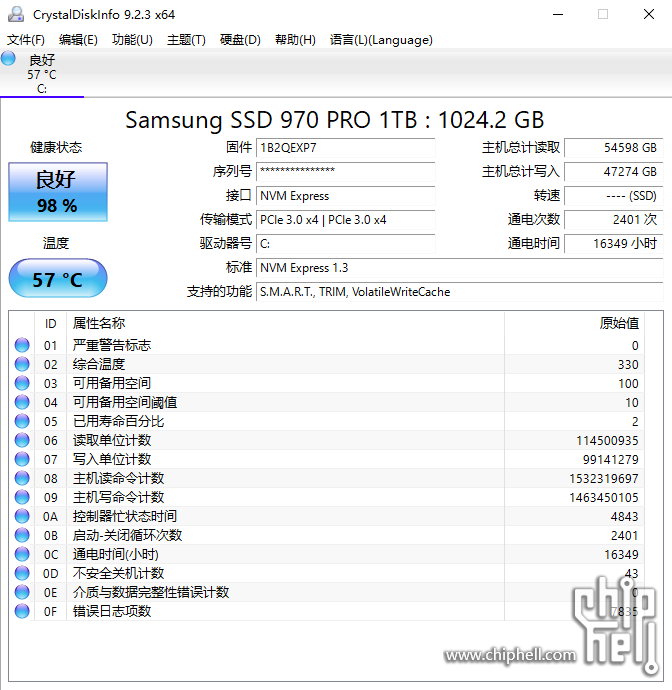This screenshot has height=690, width=672.
Task: Click the ID column header
Action: point(51,323)
